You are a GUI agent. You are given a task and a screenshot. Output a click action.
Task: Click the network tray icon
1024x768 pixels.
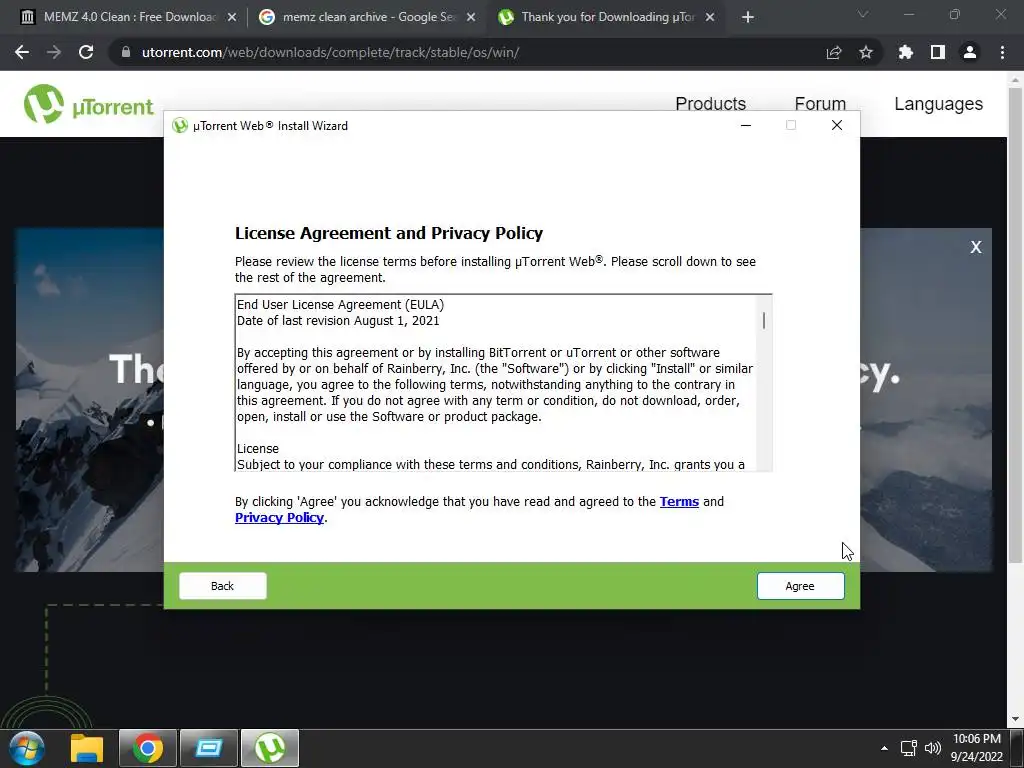coord(908,748)
